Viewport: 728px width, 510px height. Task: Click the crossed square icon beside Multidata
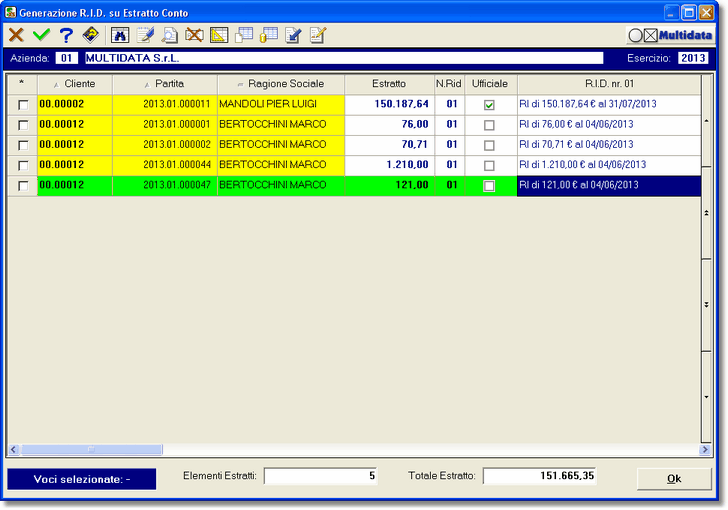click(x=650, y=35)
